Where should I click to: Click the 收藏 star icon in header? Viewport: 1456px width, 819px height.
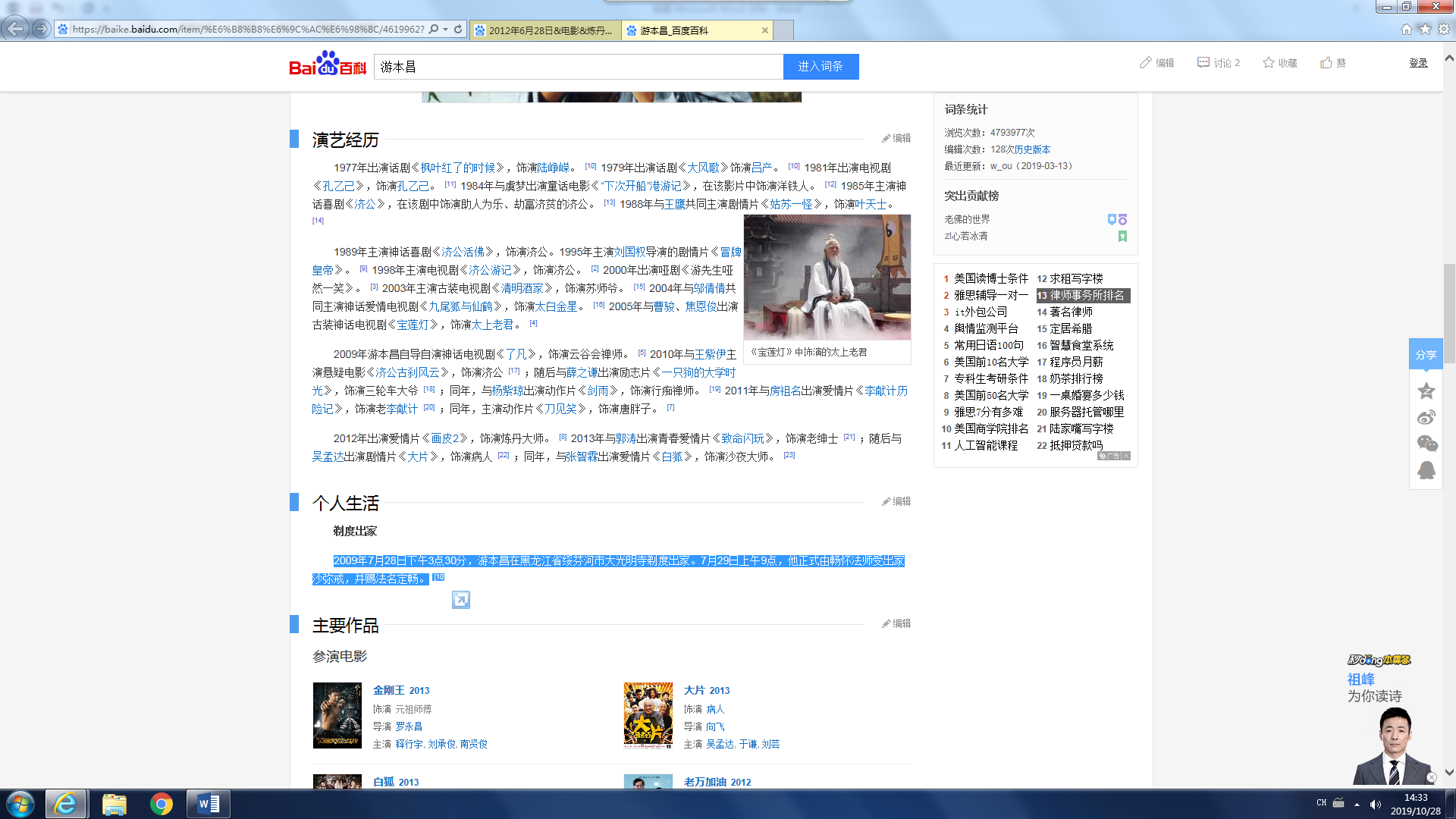pos(1269,63)
